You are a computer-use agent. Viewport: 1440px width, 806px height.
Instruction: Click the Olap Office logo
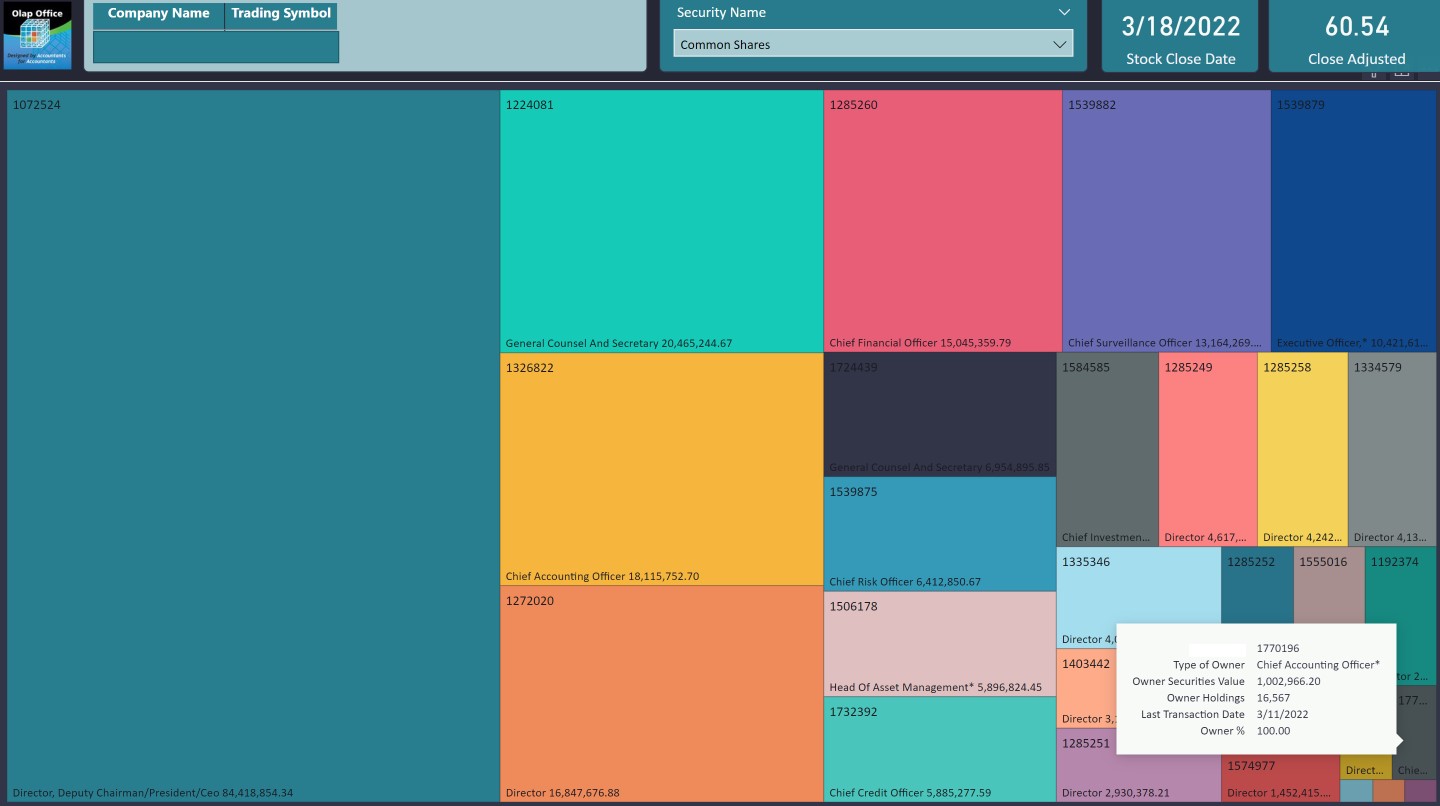pyautogui.click(x=37, y=36)
